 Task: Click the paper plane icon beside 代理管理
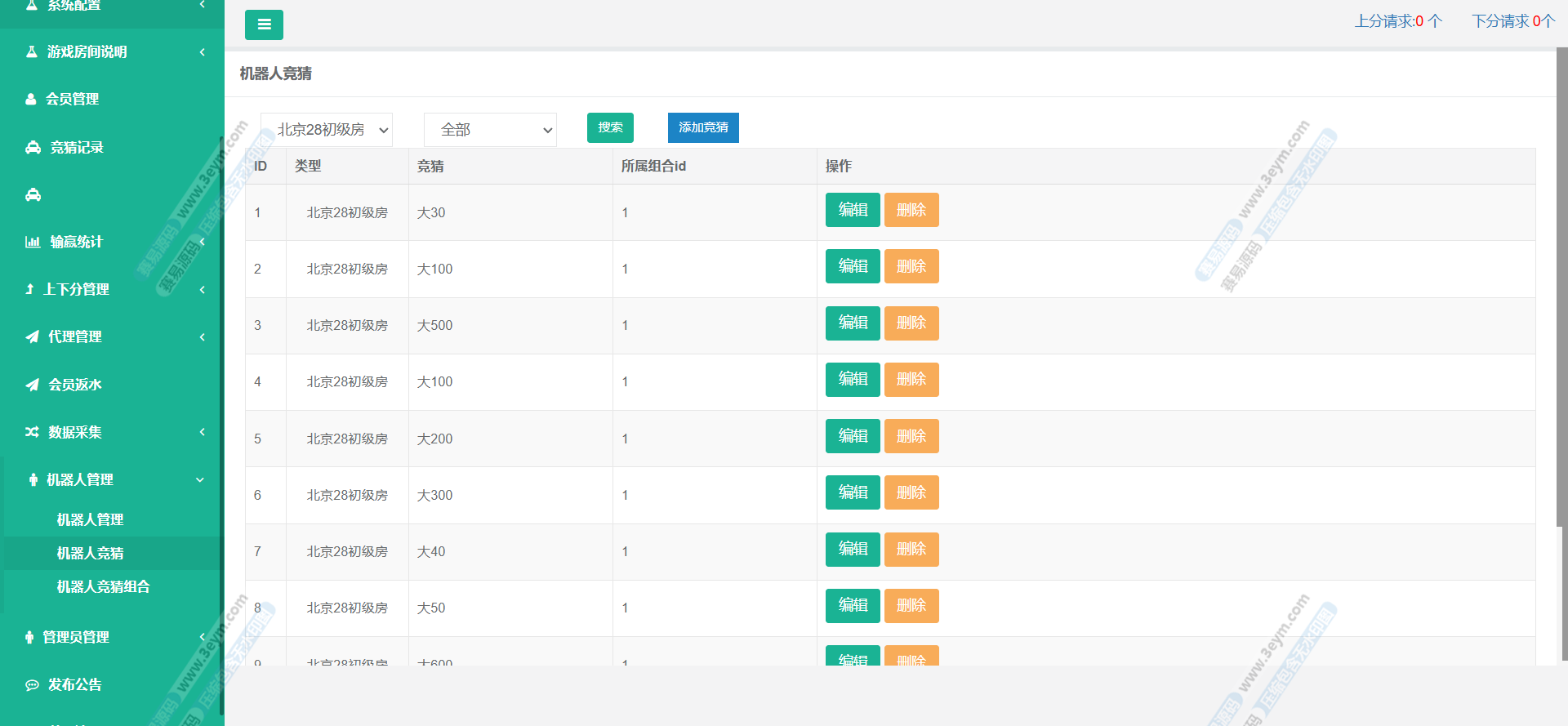[x=32, y=337]
